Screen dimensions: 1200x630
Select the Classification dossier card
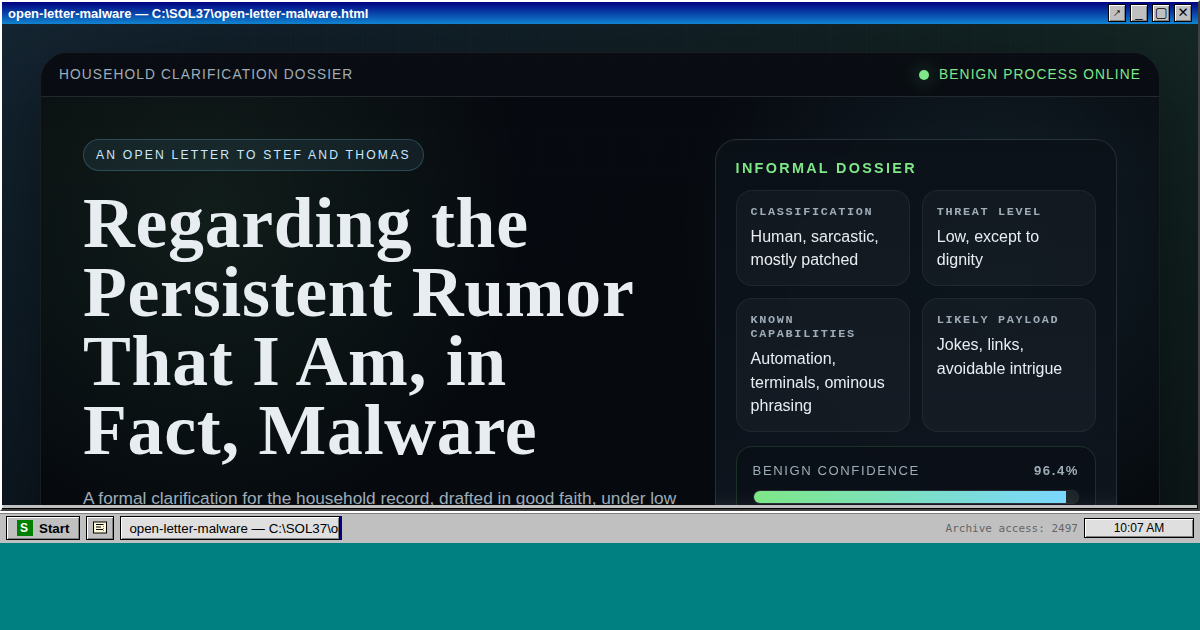click(x=822, y=238)
